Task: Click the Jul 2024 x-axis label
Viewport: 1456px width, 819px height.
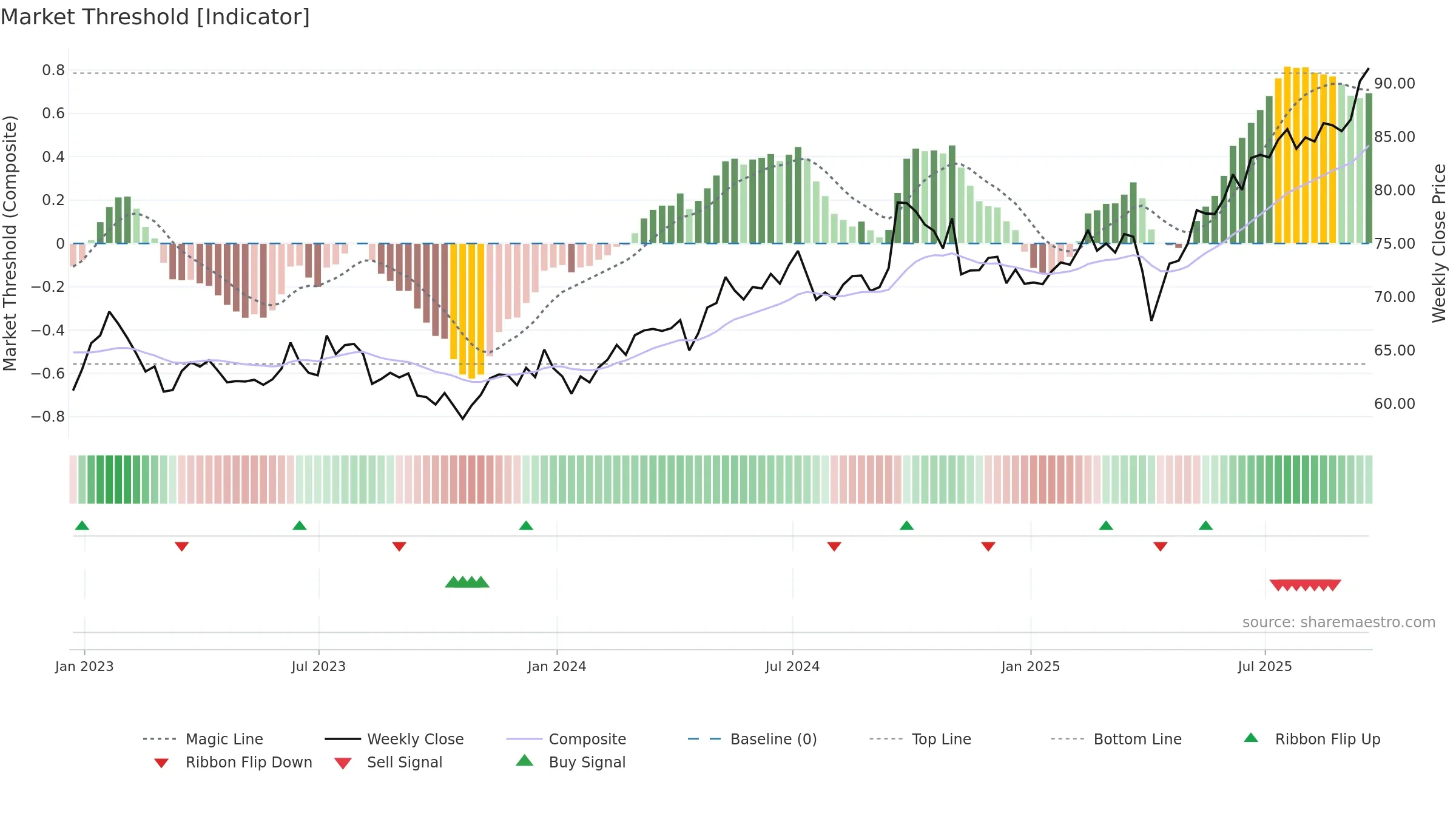Action: [x=792, y=667]
